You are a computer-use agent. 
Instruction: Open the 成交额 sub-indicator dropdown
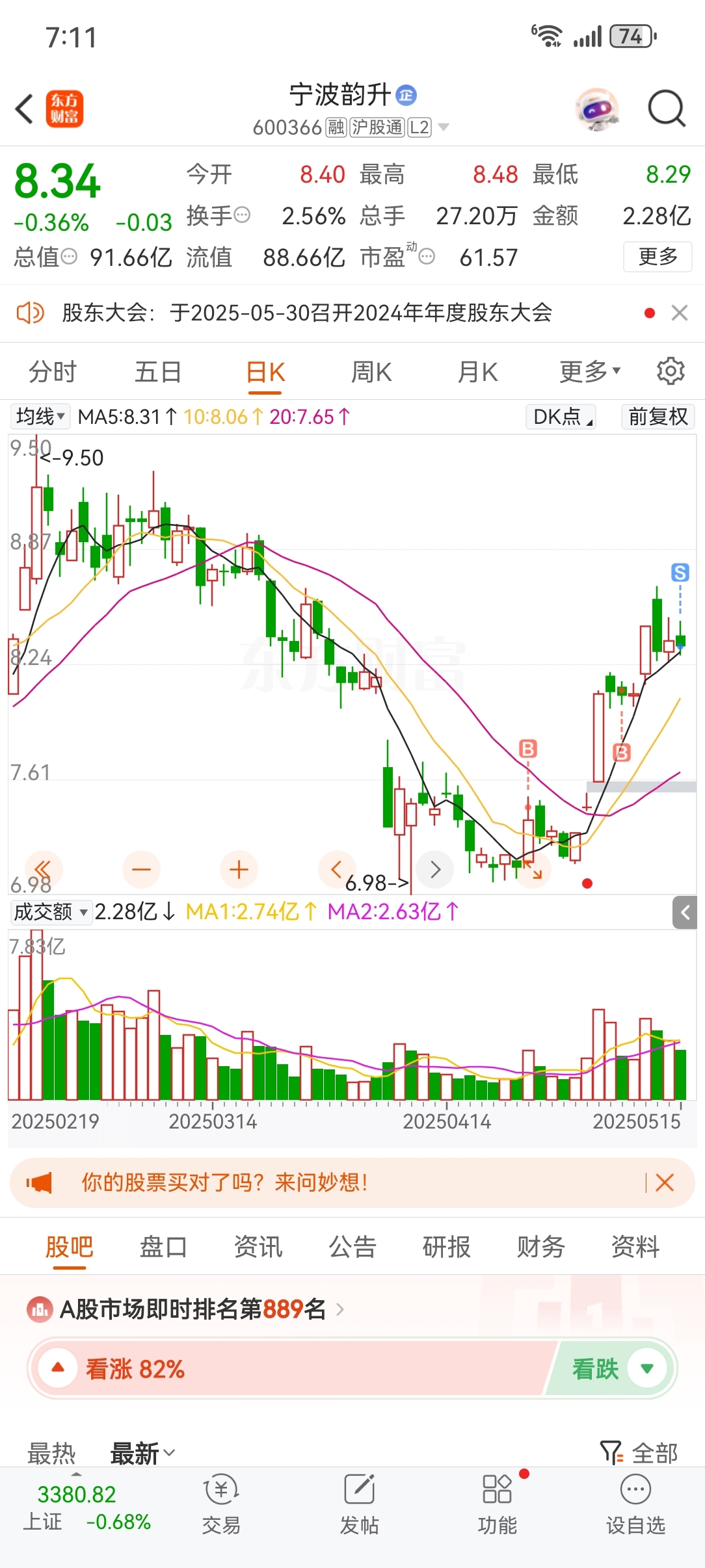(50, 912)
